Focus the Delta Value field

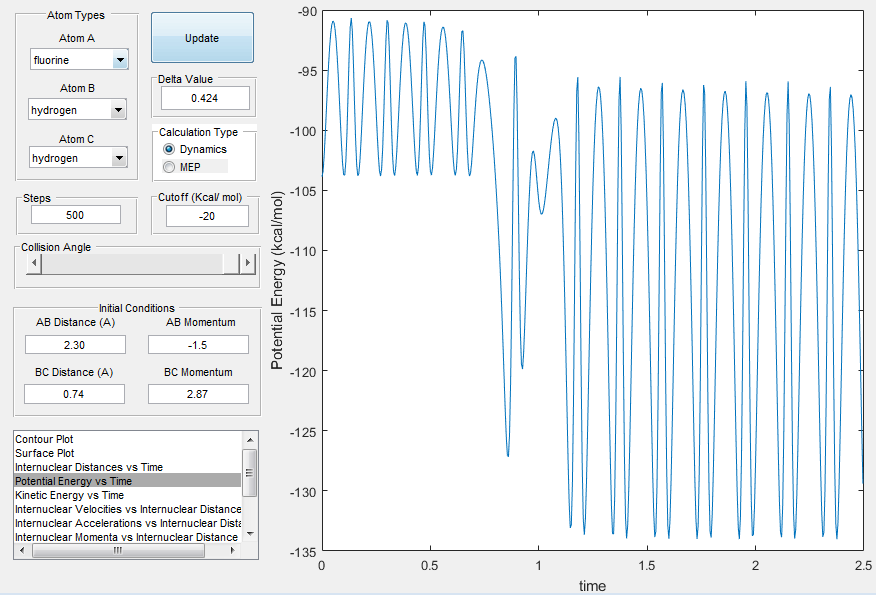(205, 98)
